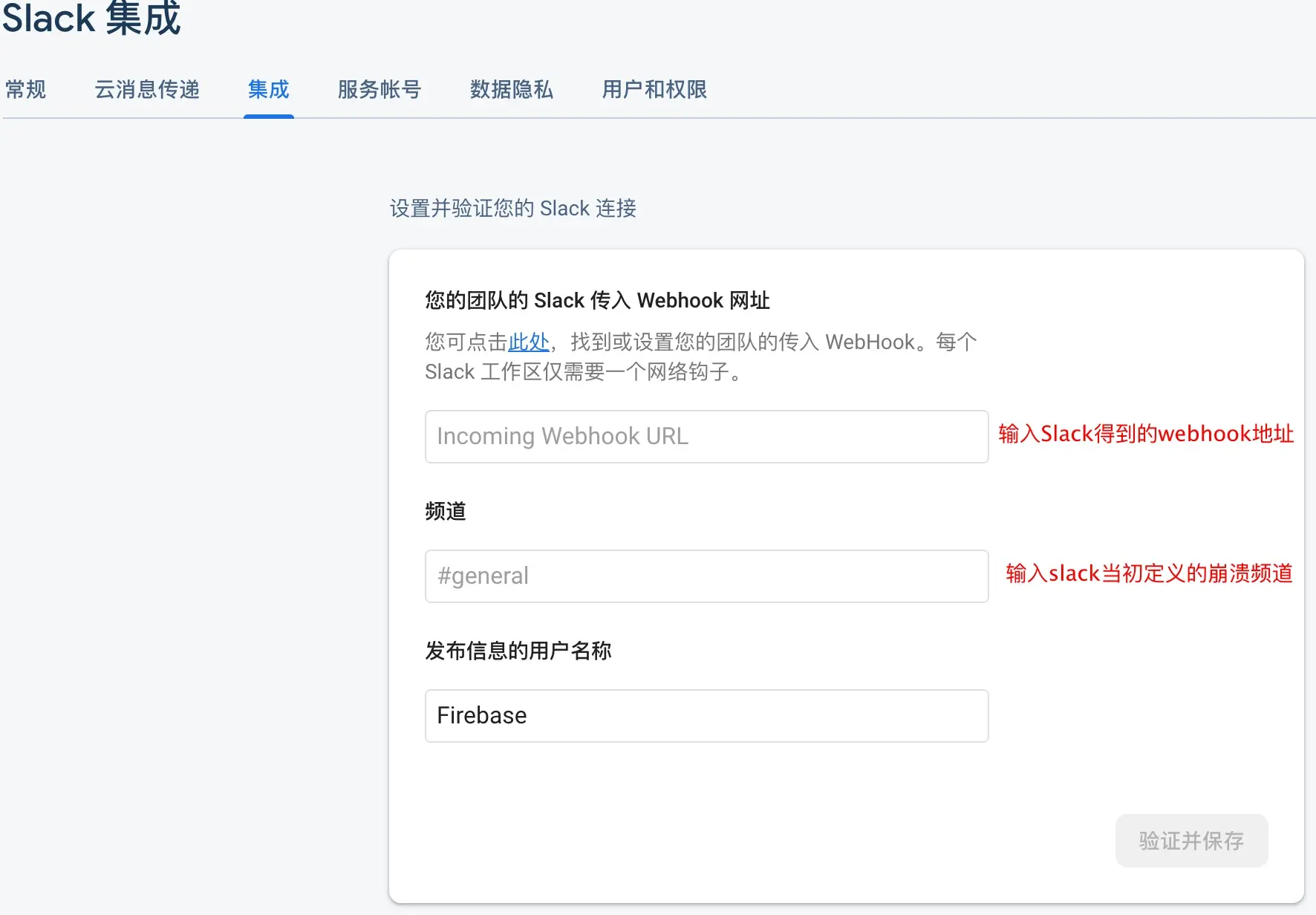Select the 集成 tab
Viewport: 1316px width, 915px height.
pos(269,90)
